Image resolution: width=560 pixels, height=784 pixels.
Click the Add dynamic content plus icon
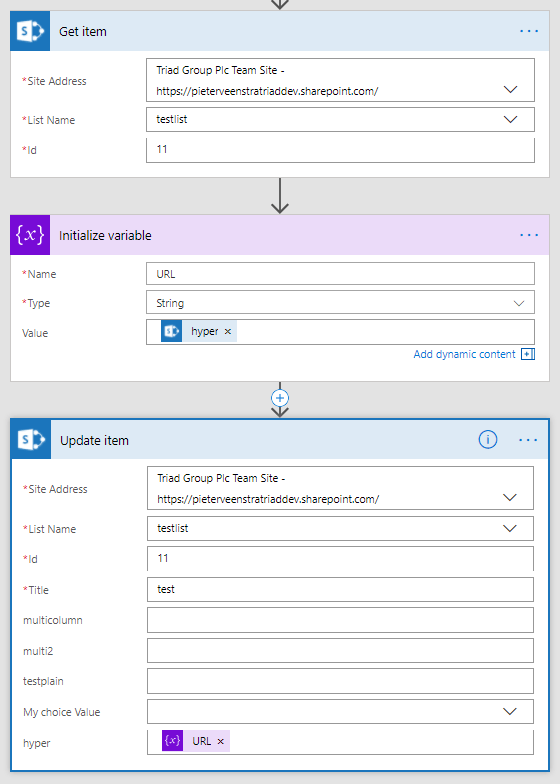coord(528,354)
